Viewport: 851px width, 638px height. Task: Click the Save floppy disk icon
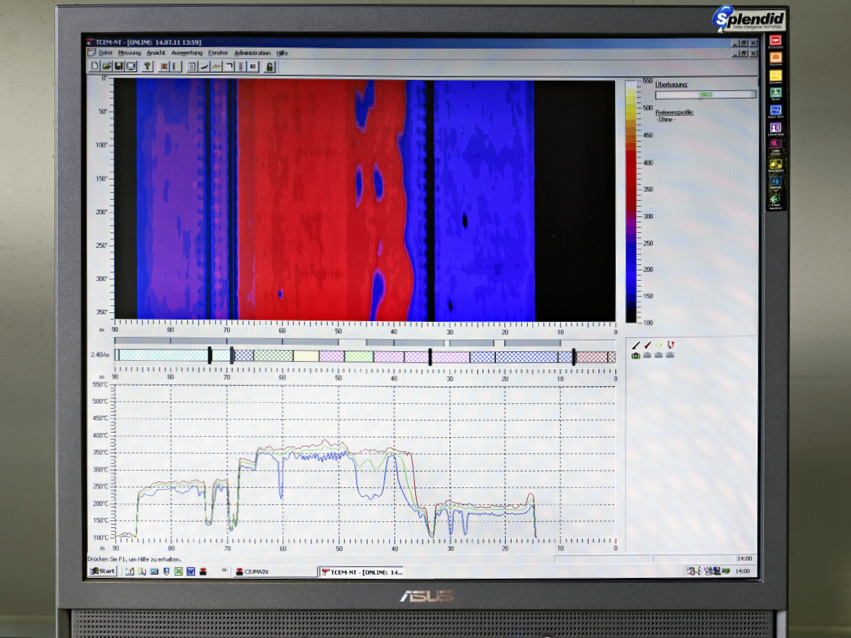[x=118, y=66]
